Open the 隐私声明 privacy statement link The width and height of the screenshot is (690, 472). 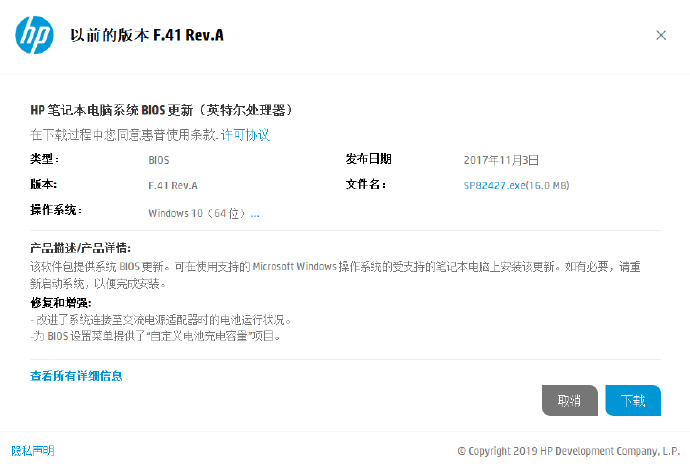pyautogui.click(x=33, y=450)
